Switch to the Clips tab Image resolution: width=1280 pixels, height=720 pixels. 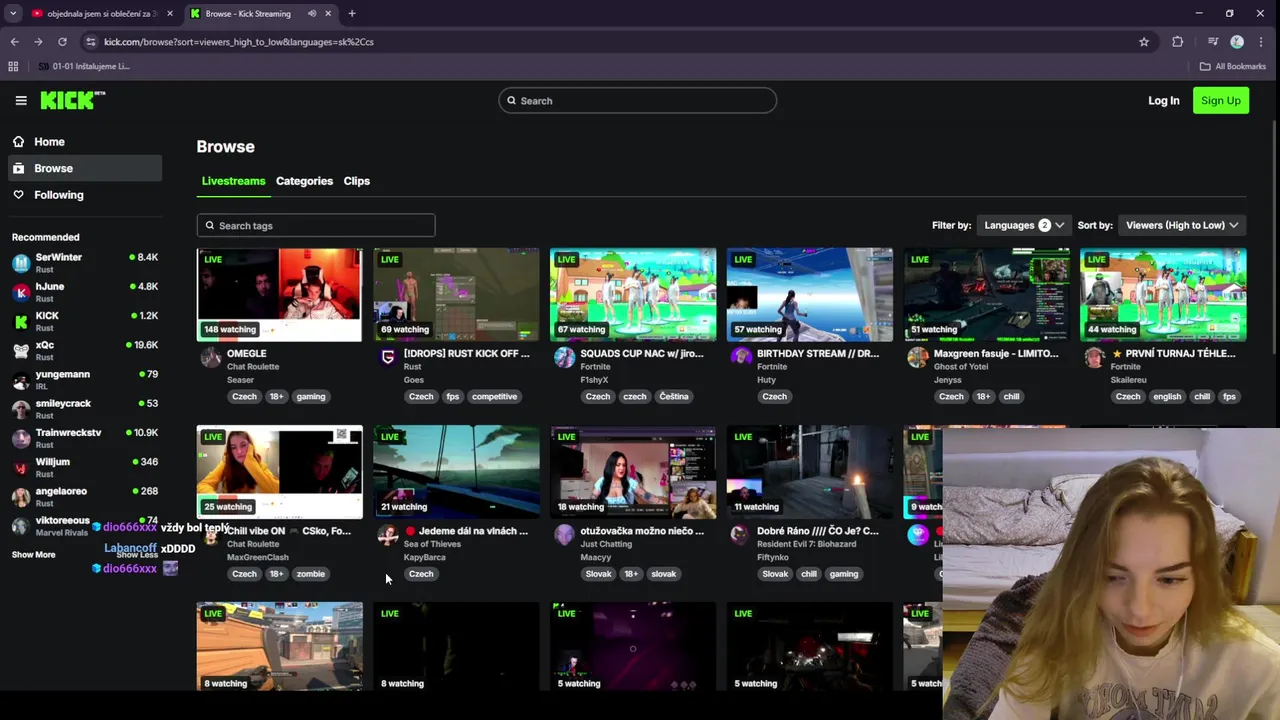(x=357, y=181)
